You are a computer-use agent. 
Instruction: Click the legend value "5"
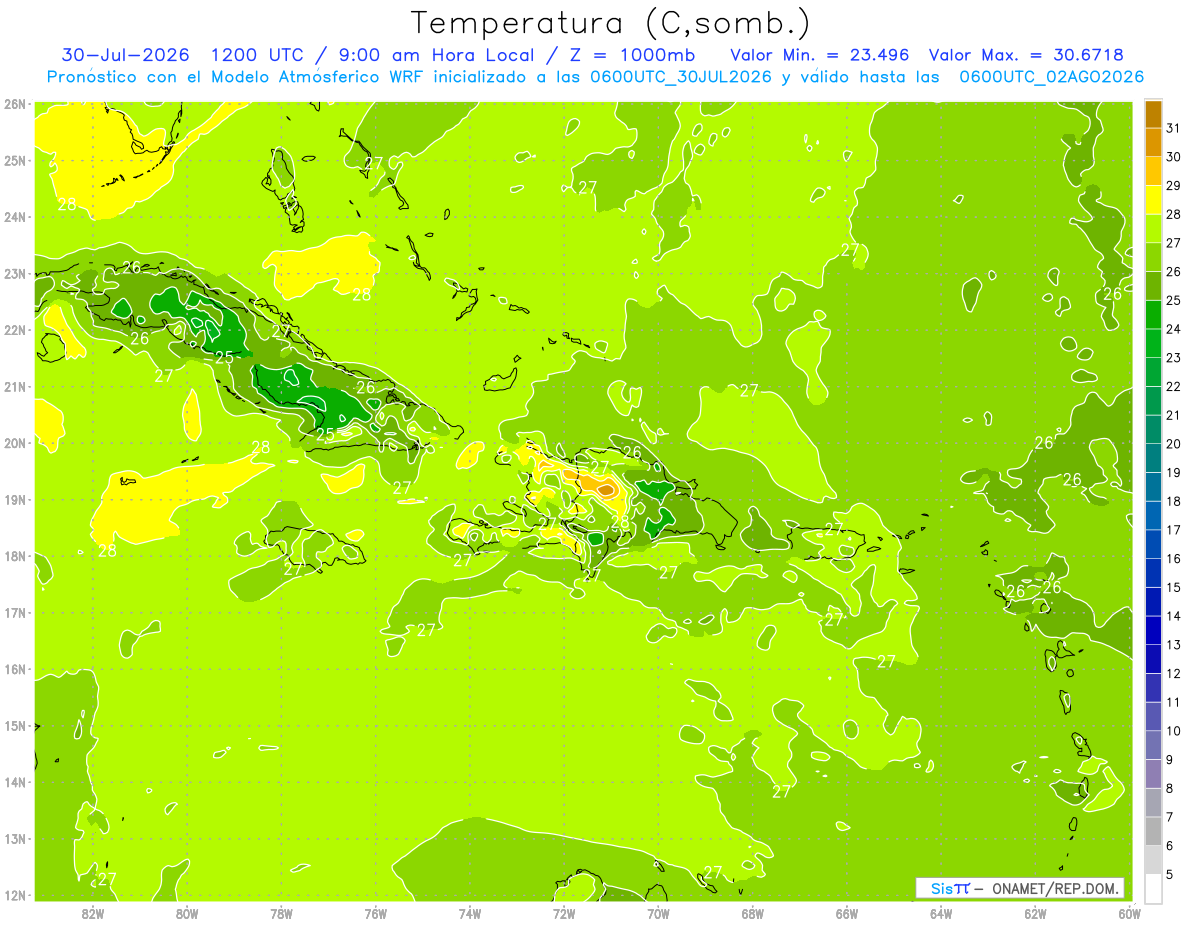(1170, 875)
